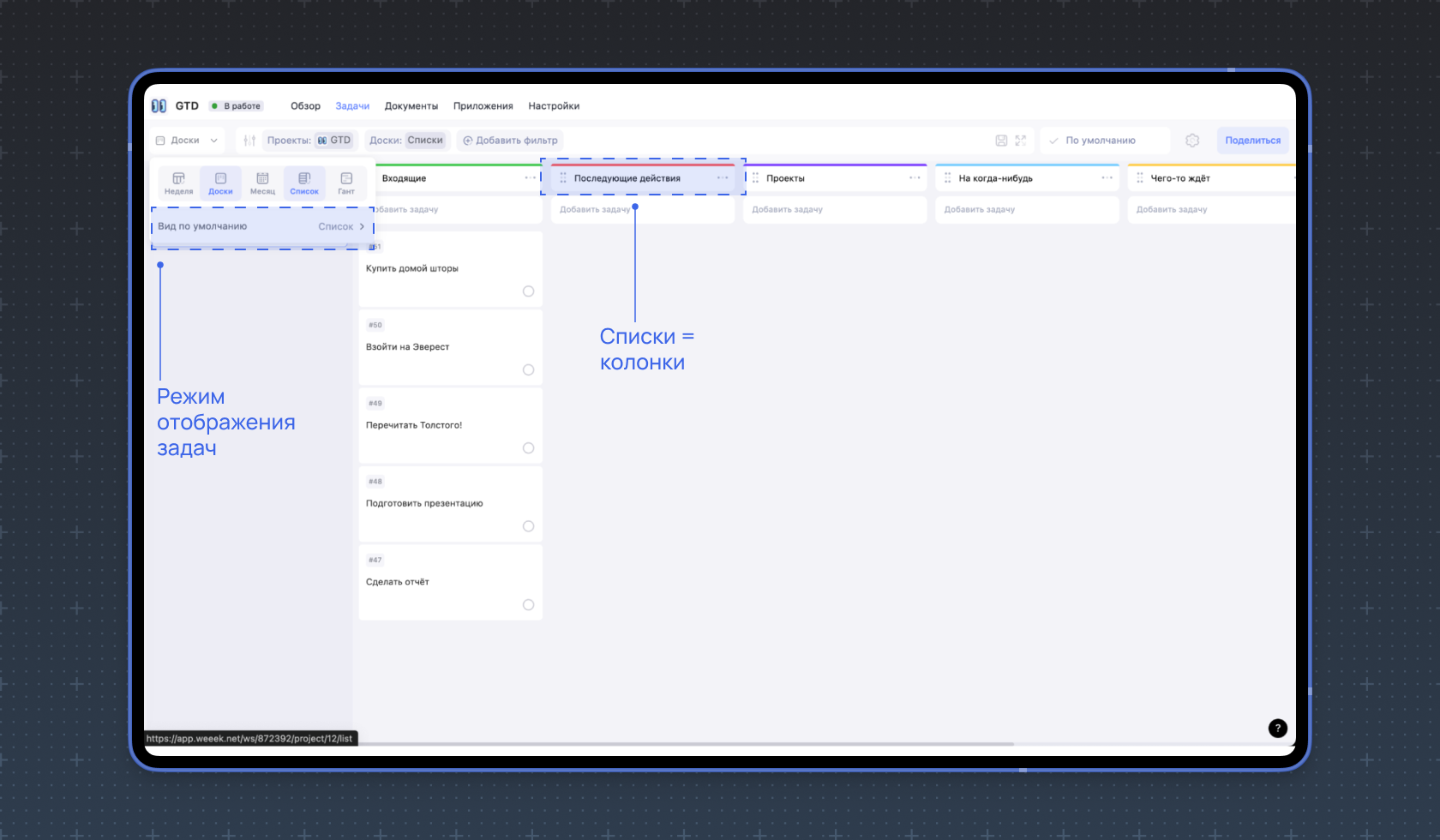The width and height of the screenshot is (1440, 840).
Task: Click 'Добавить задачу' field under Проекты column
Action: [834, 210]
